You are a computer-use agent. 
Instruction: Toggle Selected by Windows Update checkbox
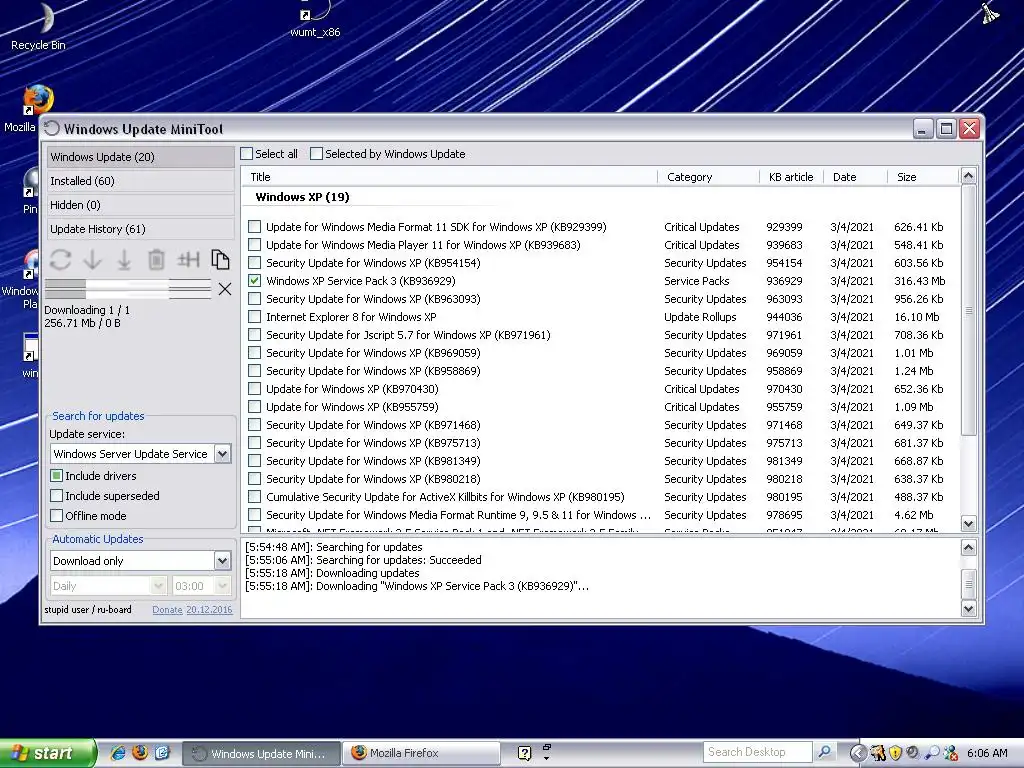tap(317, 153)
